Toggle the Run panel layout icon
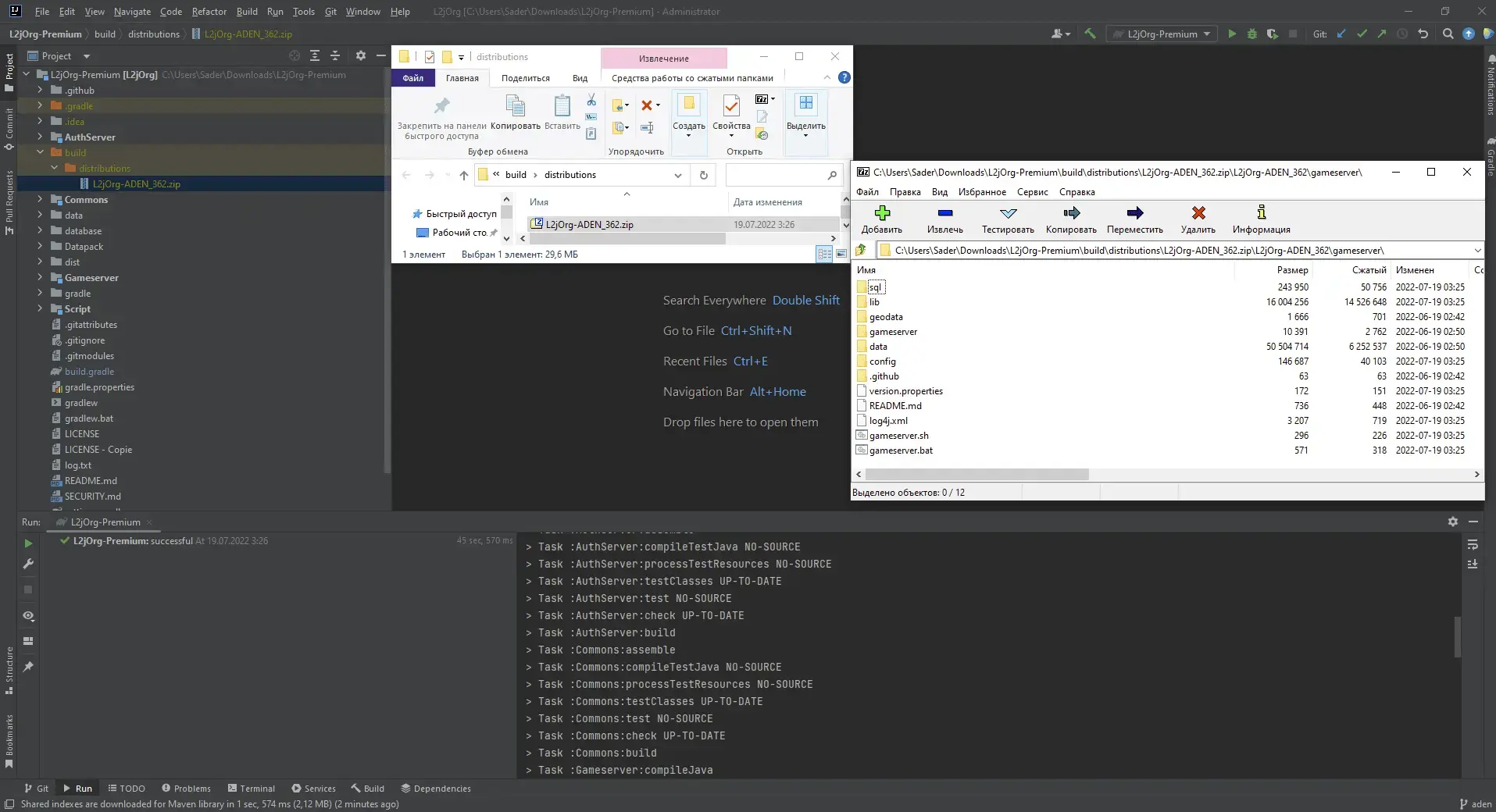 [28, 641]
